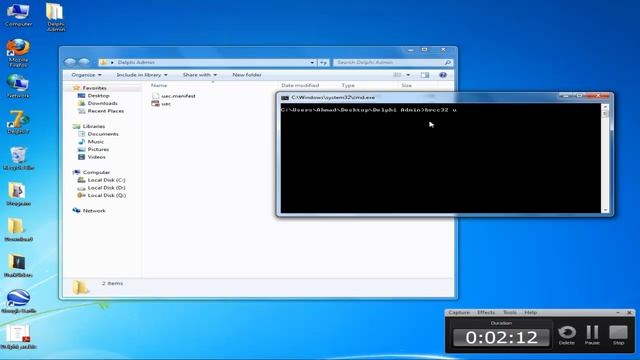The image size is (640, 360).
Task: Open Explorer help question mark icon
Action: [x=443, y=75]
